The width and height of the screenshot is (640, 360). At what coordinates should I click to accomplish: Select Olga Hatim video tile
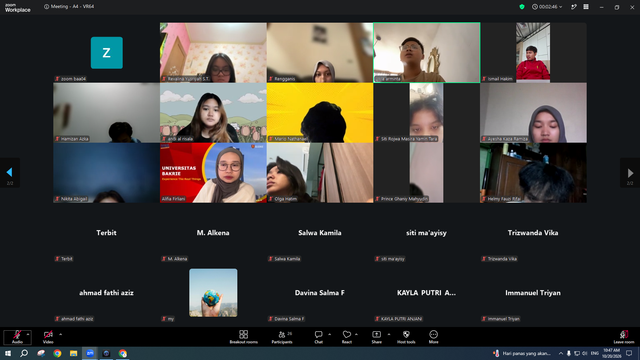[320, 173]
